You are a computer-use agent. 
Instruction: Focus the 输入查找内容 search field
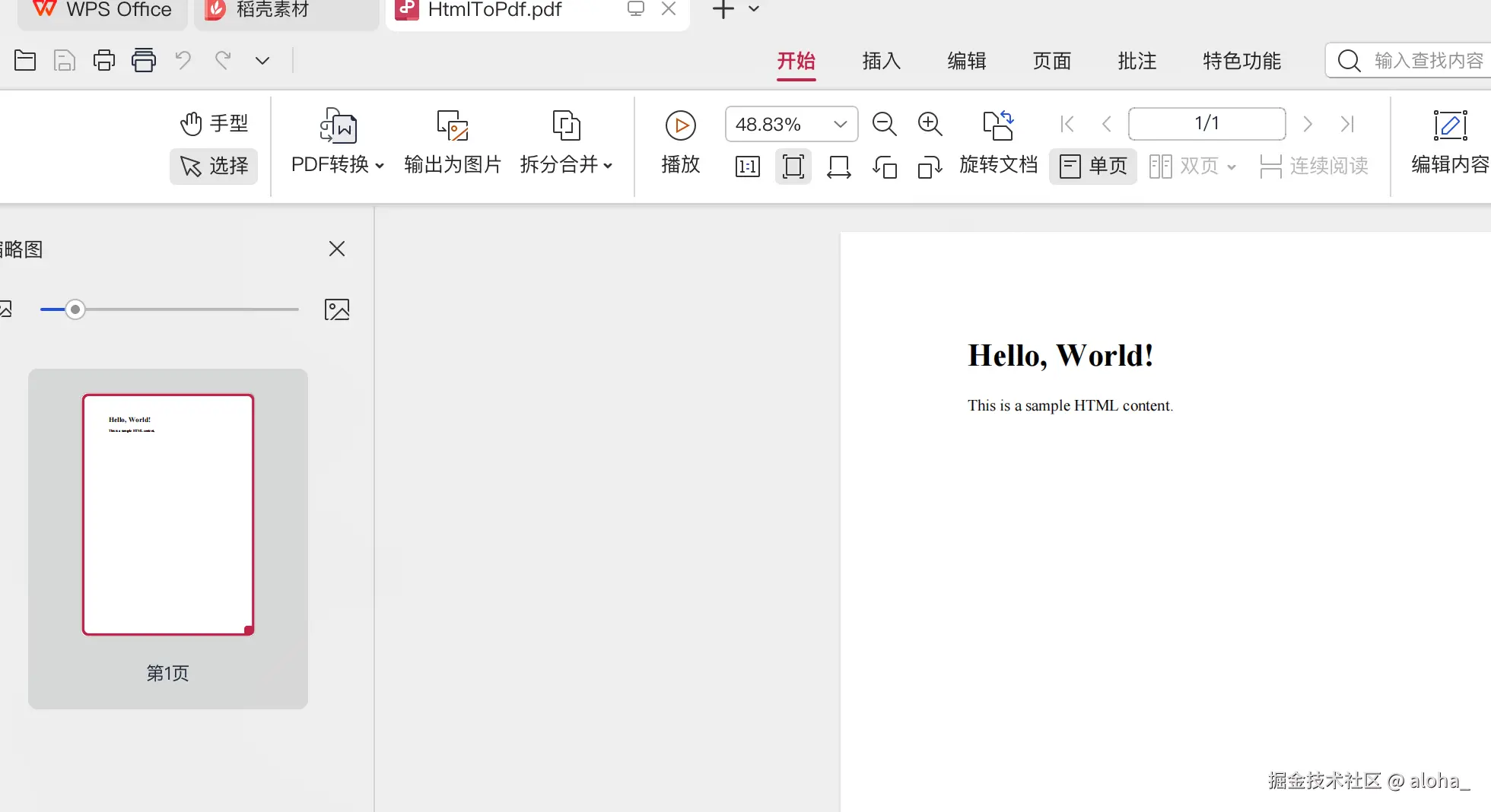click(1408, 61)
